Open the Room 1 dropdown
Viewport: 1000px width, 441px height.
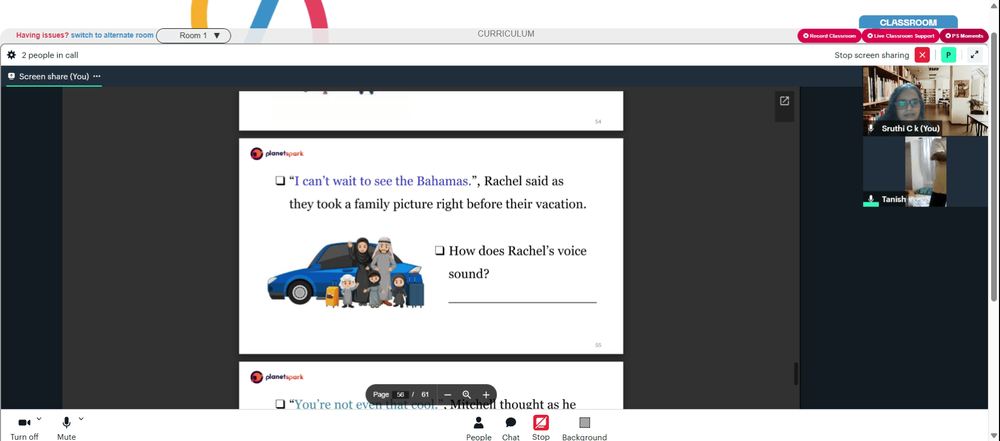(193, 36)
